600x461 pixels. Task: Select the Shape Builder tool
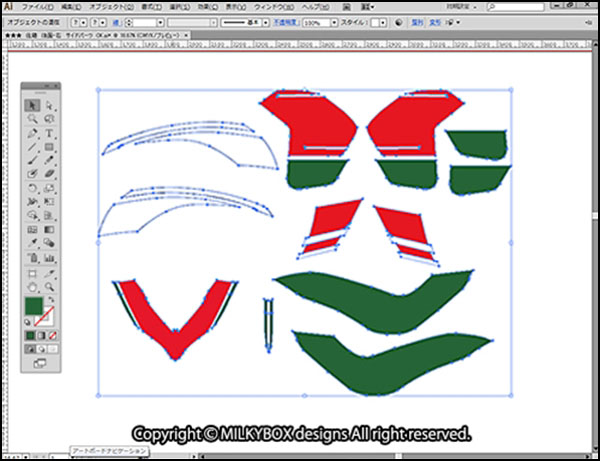[x=32, y=215]
